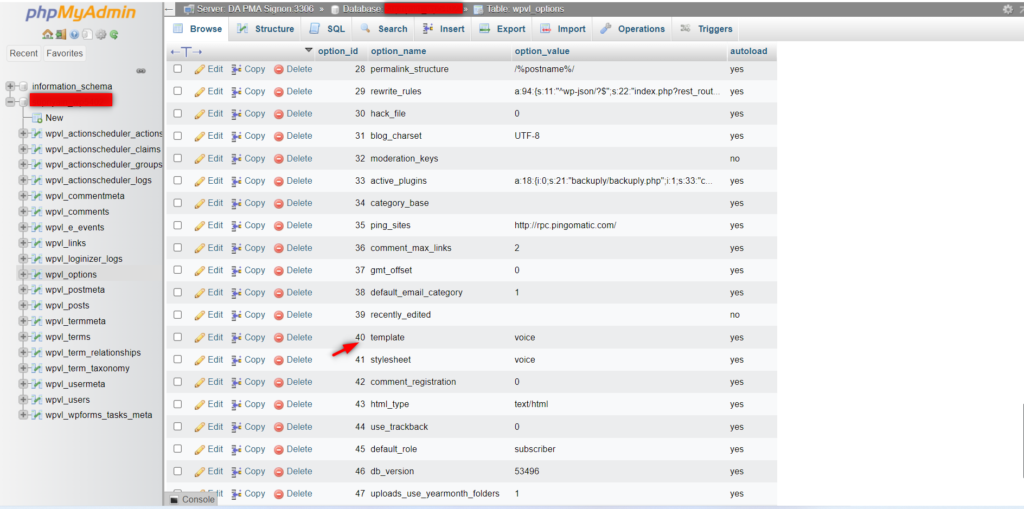This screenshot has width=1024, height=509.
Task: Click the pencil Edit icon for template row
Action: click(x=200, y=338)
